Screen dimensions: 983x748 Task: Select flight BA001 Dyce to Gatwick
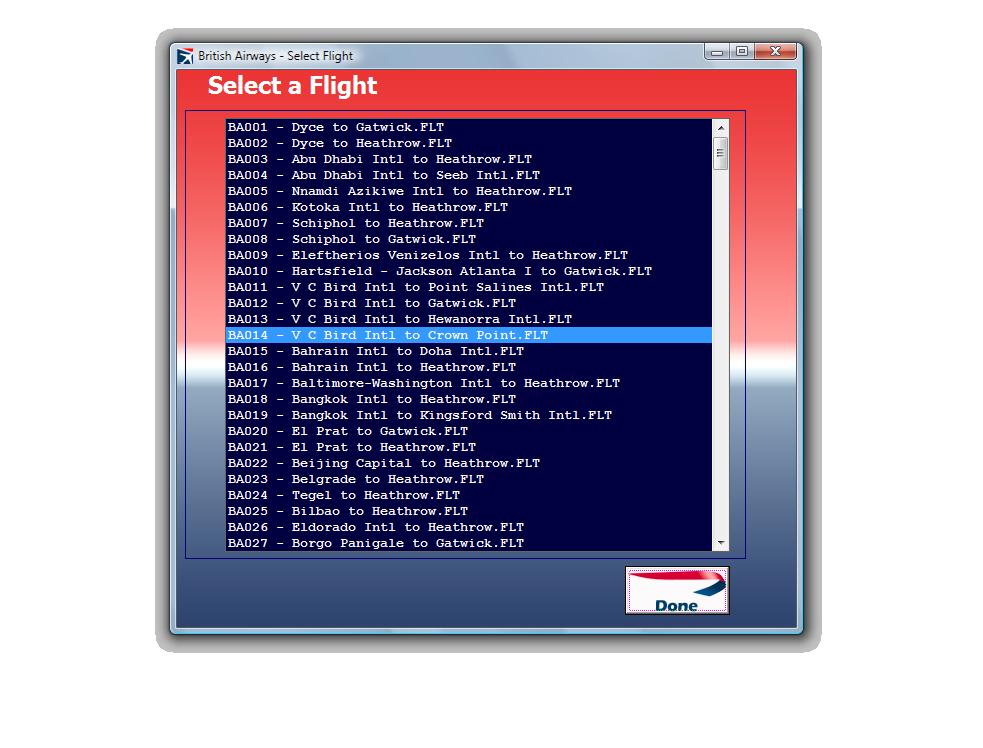[469, 127]
